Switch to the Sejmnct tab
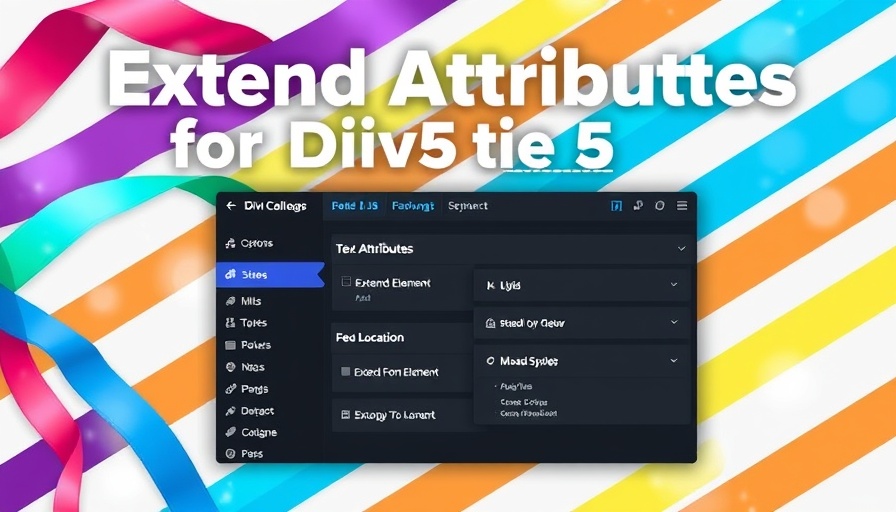 click(467, 206)
